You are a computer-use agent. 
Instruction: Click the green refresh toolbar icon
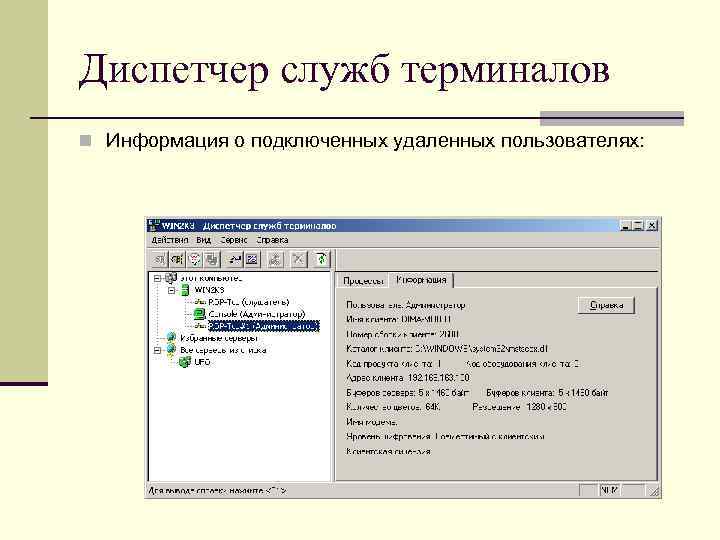click(321, 259)
